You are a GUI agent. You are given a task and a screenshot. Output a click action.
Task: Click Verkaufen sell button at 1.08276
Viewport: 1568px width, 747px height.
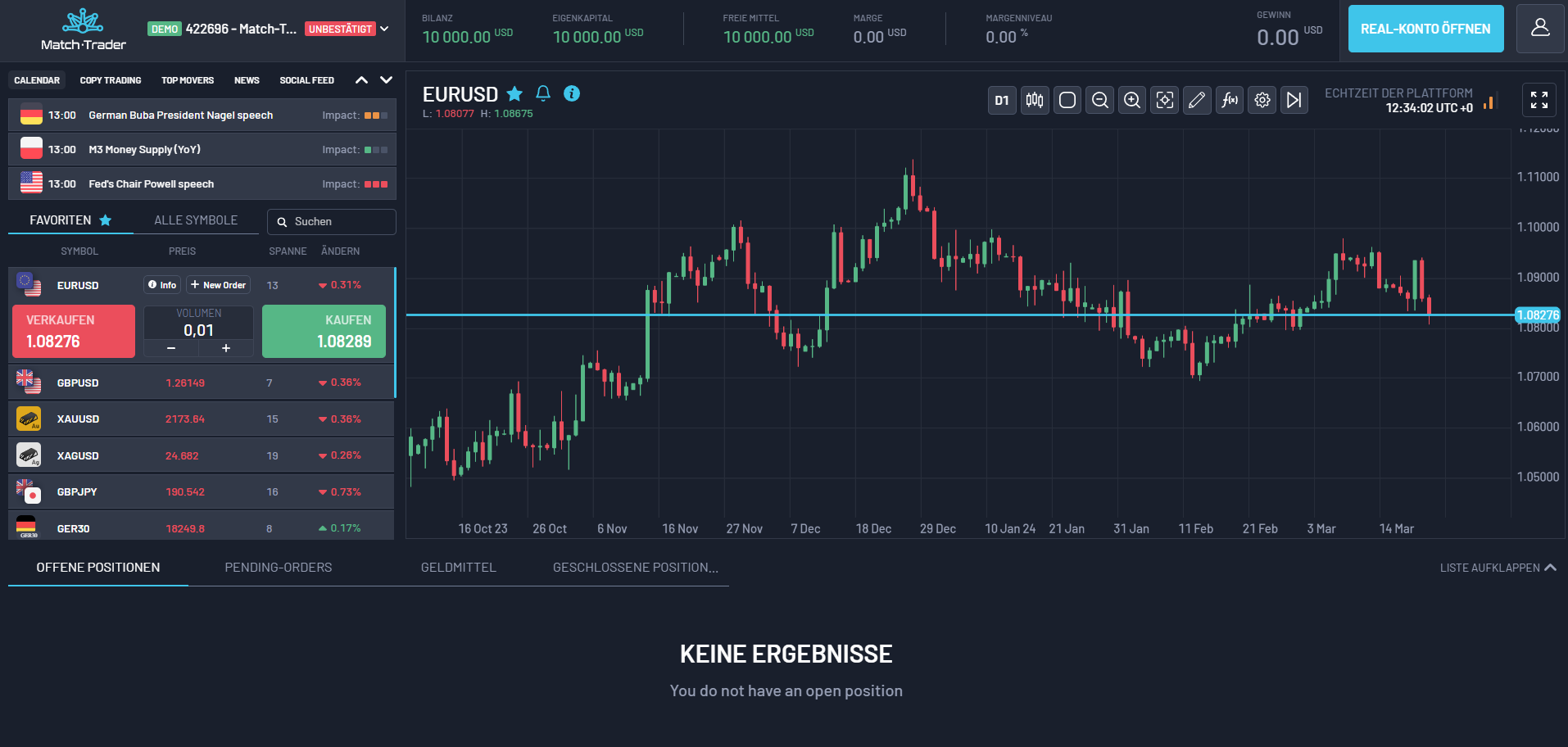click(74, 331)
